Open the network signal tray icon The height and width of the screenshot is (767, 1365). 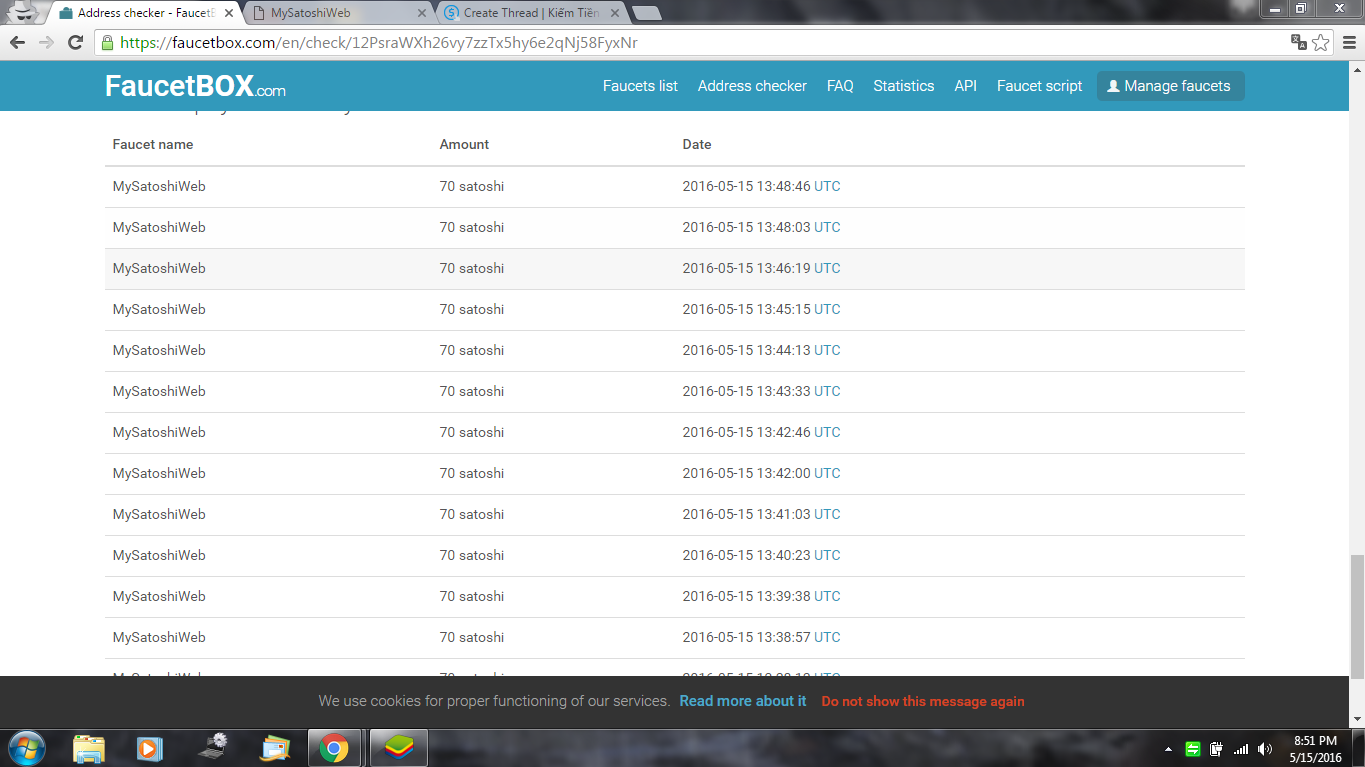coord(1241,749)
